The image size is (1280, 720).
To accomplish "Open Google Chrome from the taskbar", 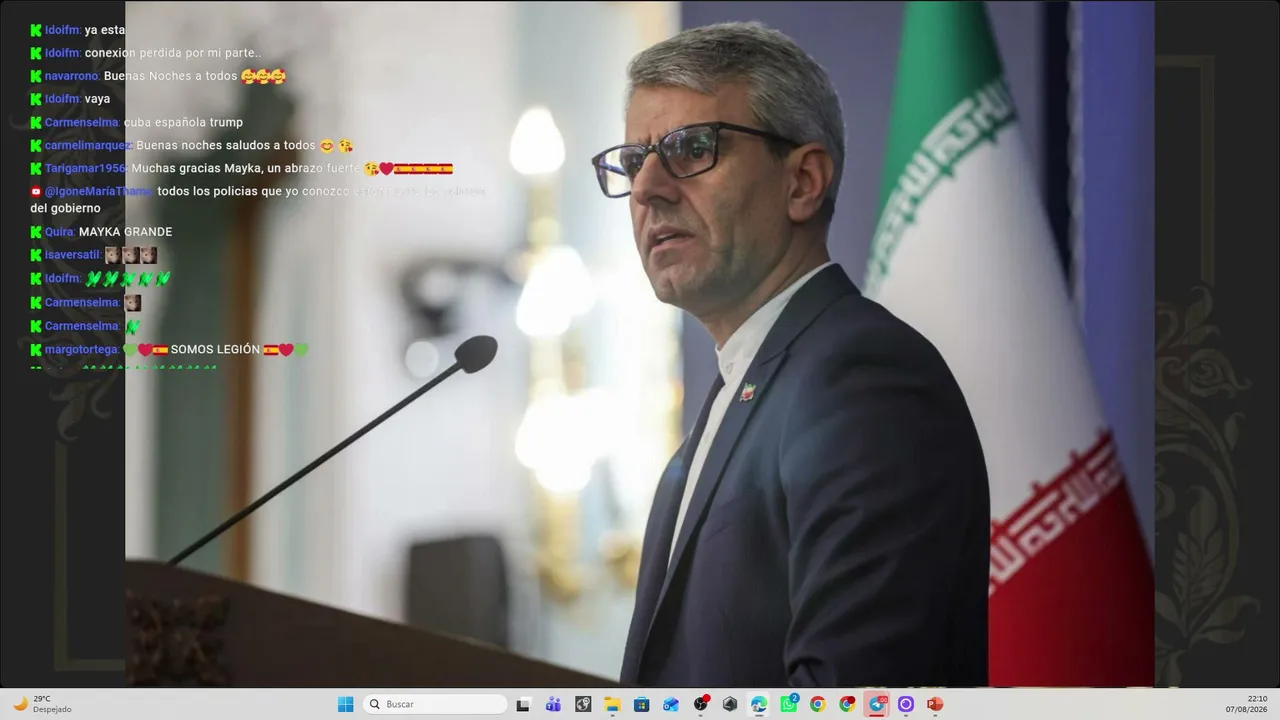I will pos(818,704).
